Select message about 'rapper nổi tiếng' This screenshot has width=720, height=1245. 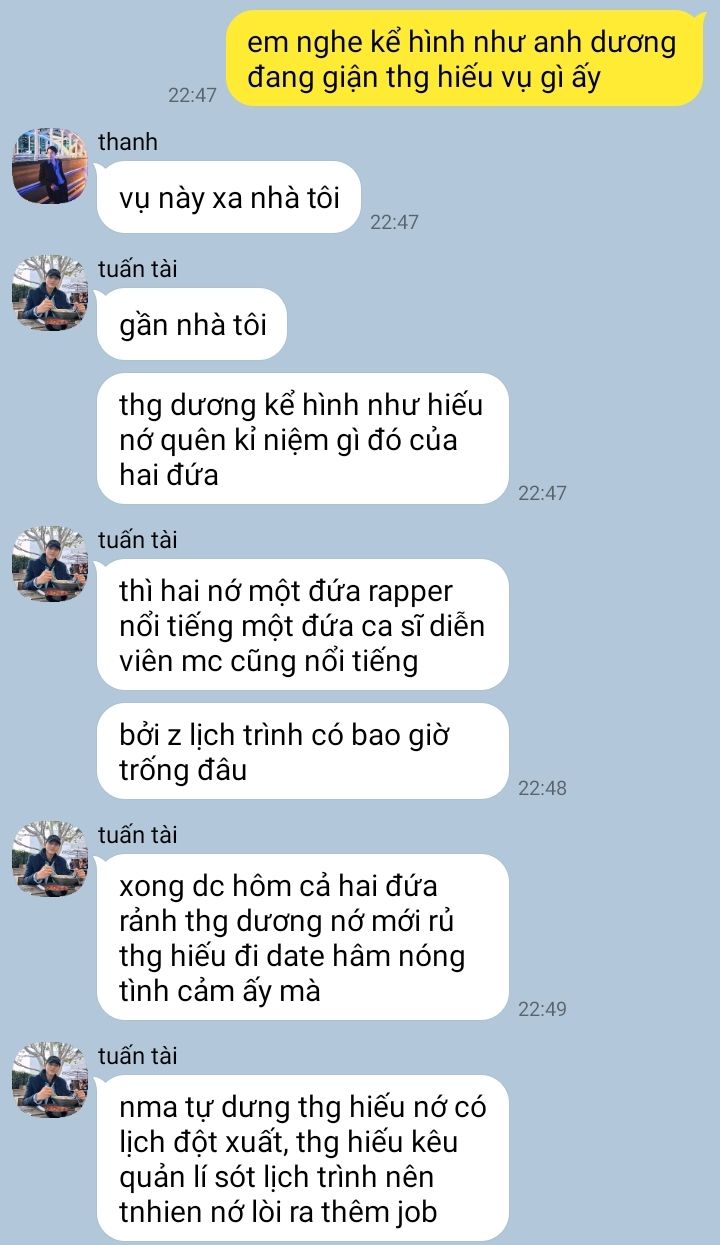[303, 625]
